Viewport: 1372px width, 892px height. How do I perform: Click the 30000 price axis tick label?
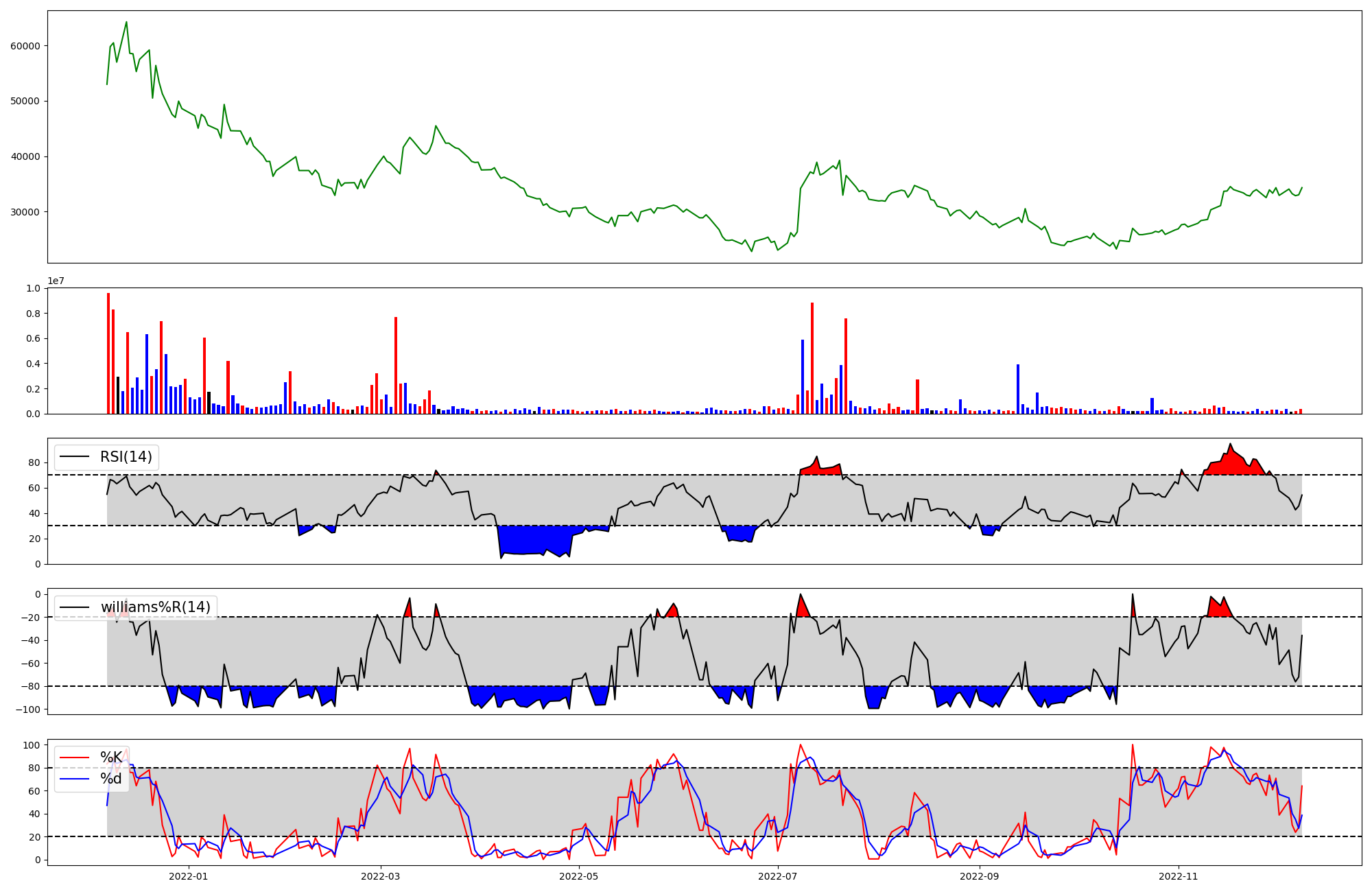(x=25, y=212)
